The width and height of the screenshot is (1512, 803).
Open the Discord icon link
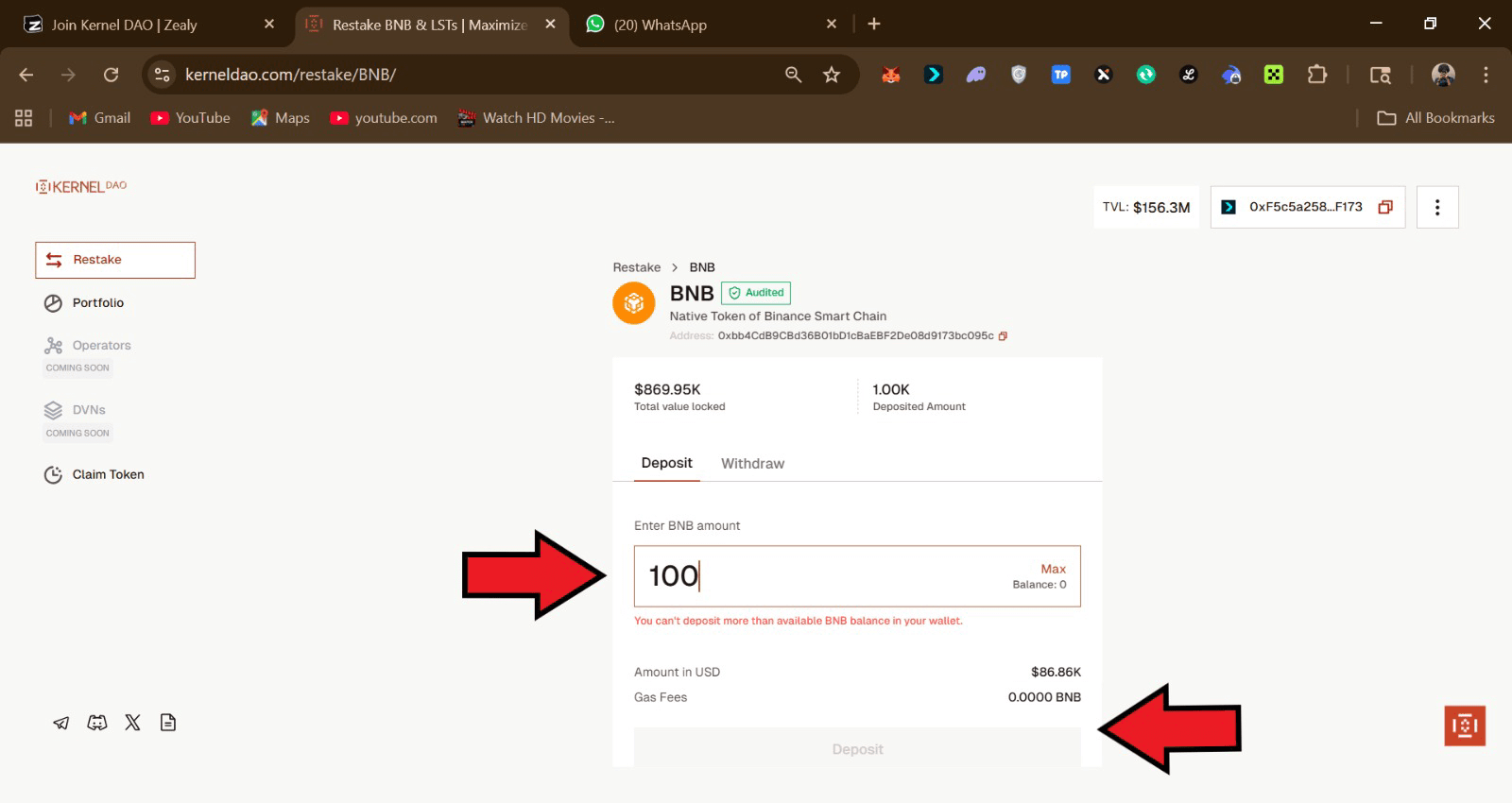pyautogui.click(x=97, y=723)
